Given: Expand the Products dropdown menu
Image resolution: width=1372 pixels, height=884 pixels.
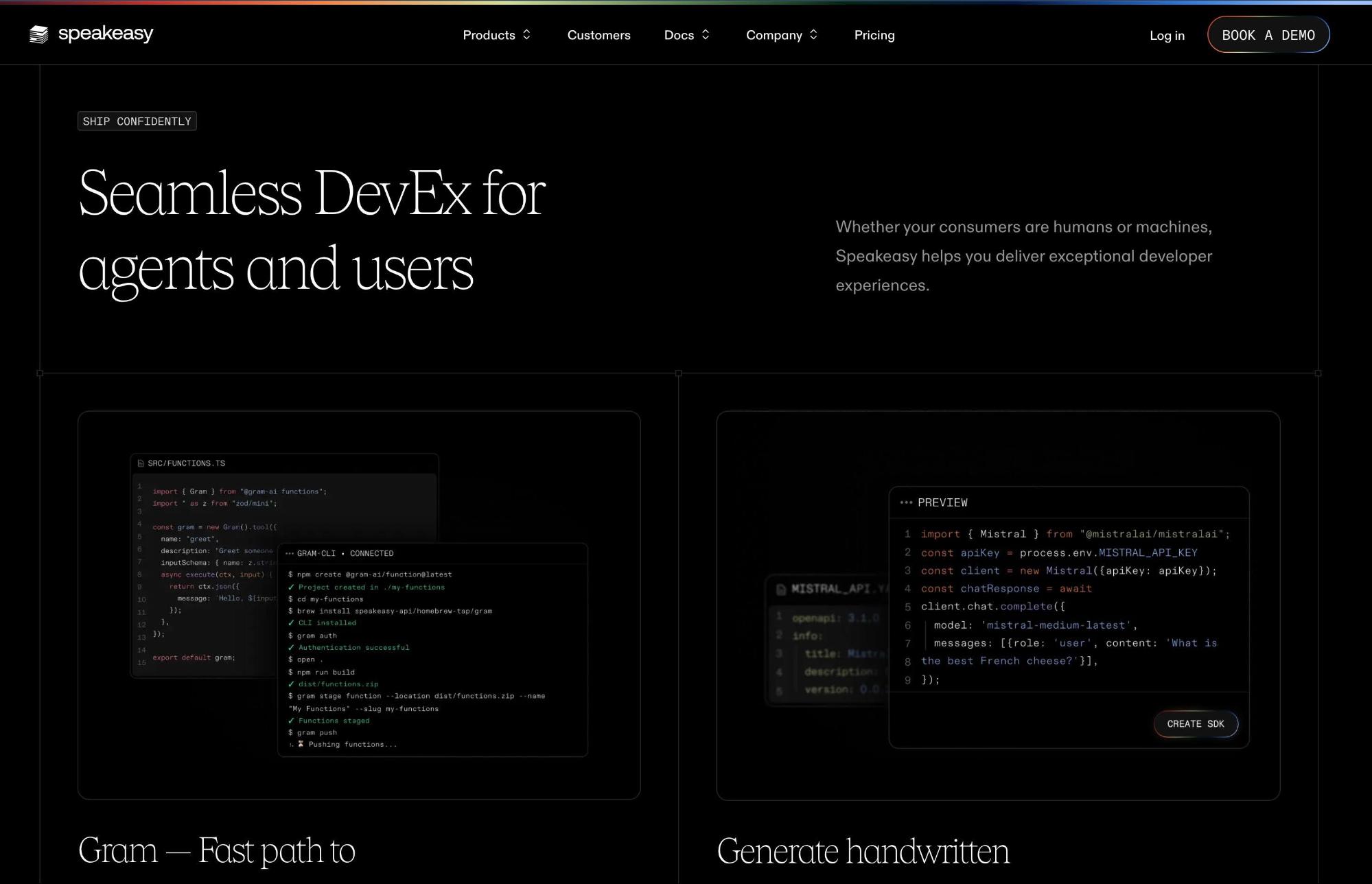Looking at the screenshot, I should click(x=496, y=35).
